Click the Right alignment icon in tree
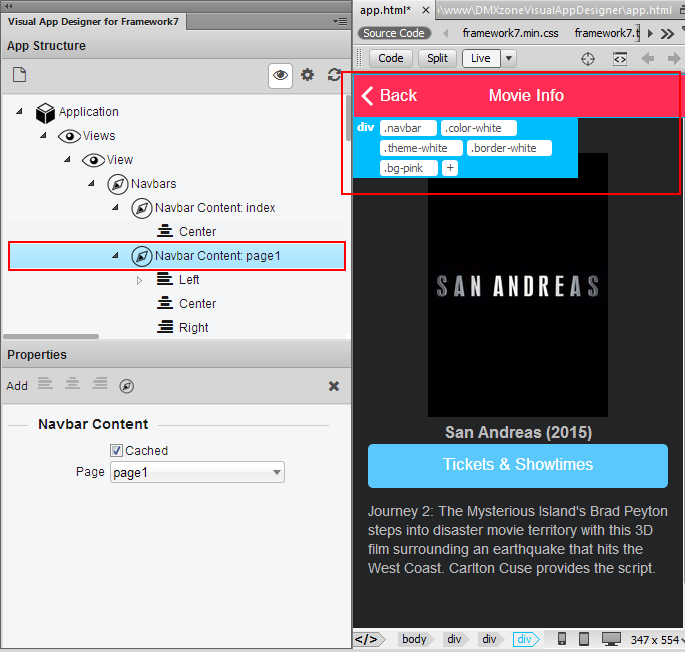 click(x=165, y=326)
